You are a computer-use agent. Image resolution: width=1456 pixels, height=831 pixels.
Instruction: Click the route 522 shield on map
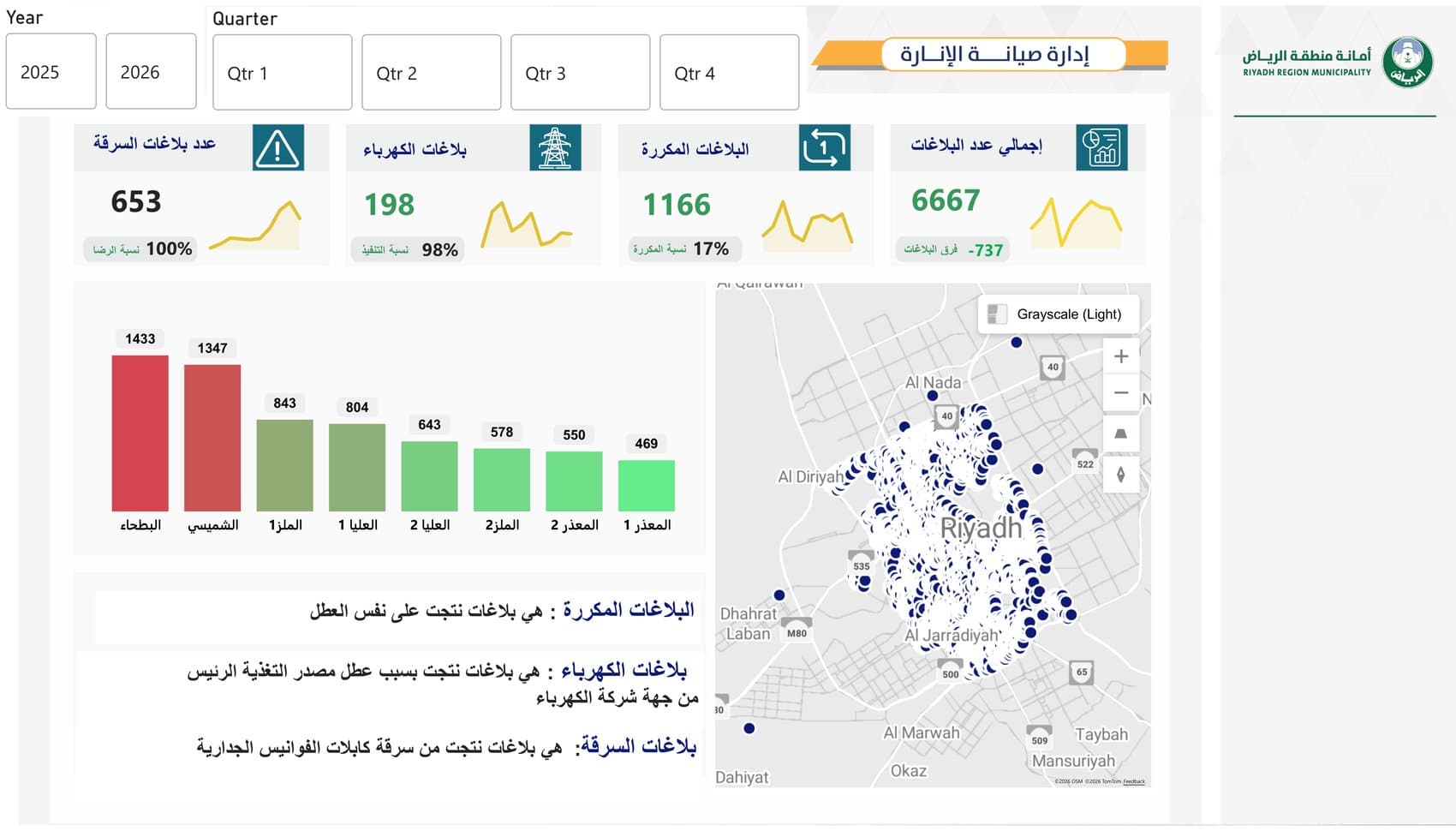1085,461
